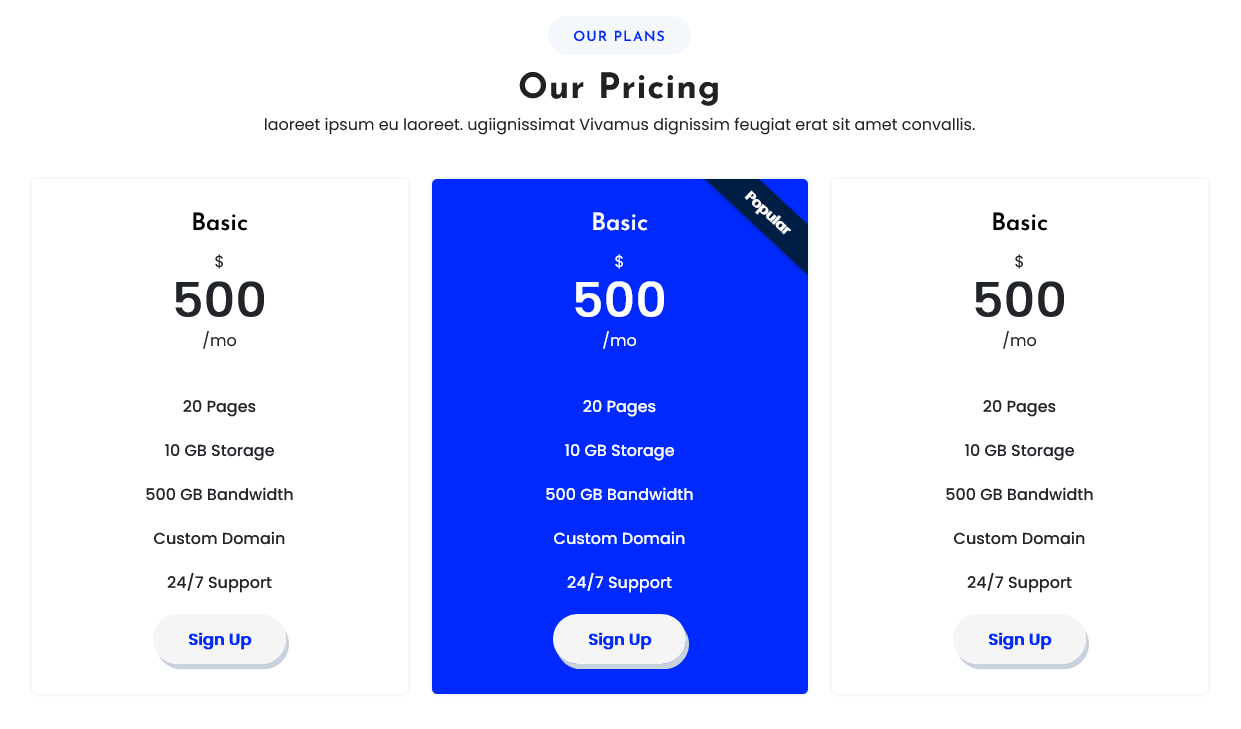This screenshot has width=1241, height=729.
Task: Click Custom Domain on the right card
Action: [x=1019, y=539]
